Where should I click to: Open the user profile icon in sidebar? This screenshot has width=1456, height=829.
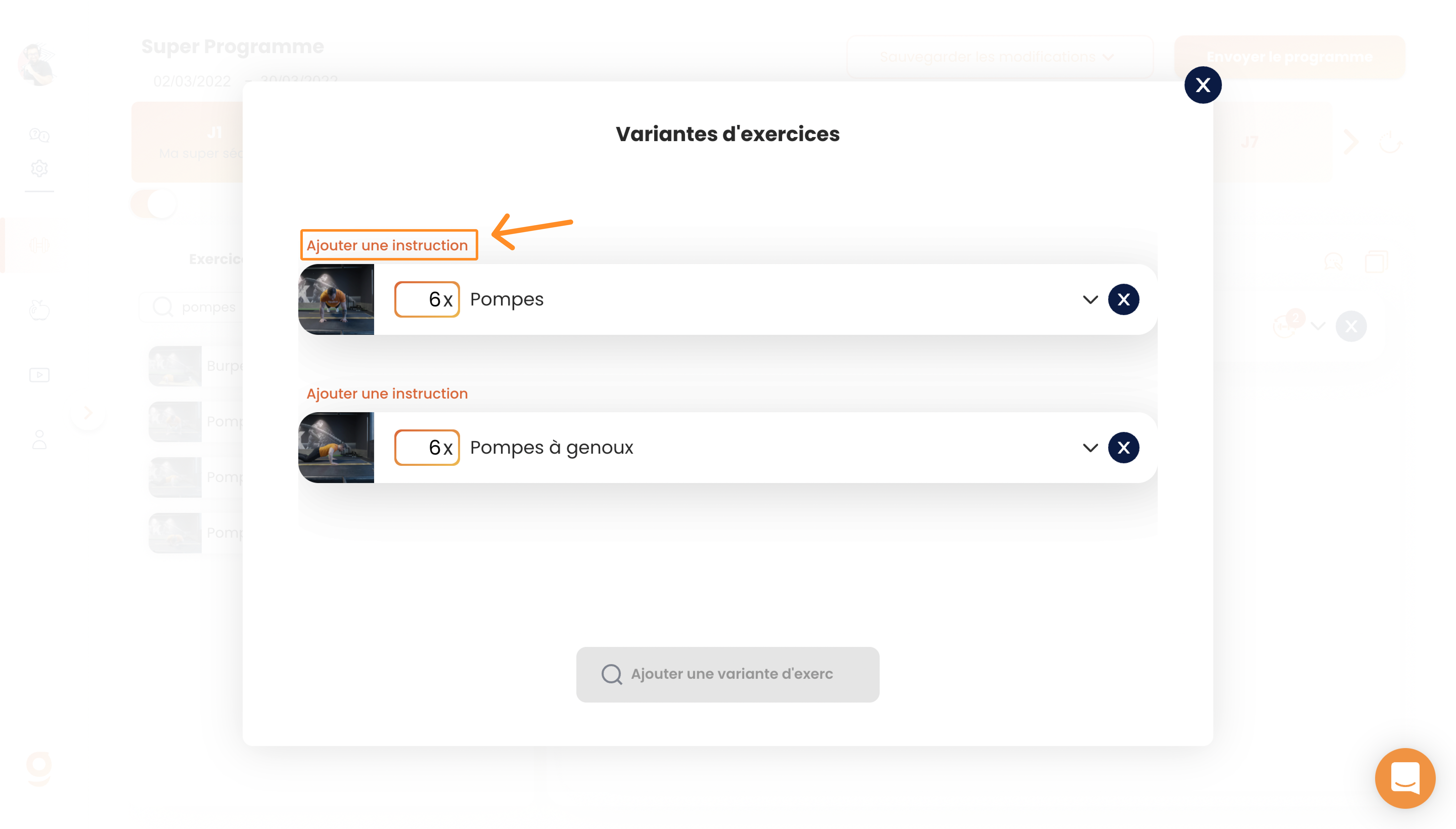[39, 440]
